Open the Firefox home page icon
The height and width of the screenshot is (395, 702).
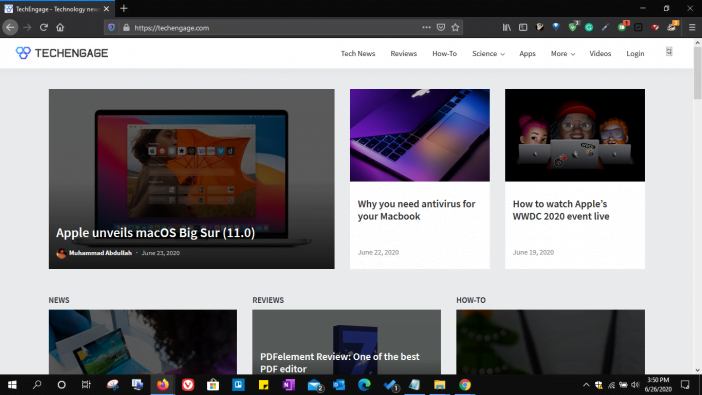click(60, 28)
